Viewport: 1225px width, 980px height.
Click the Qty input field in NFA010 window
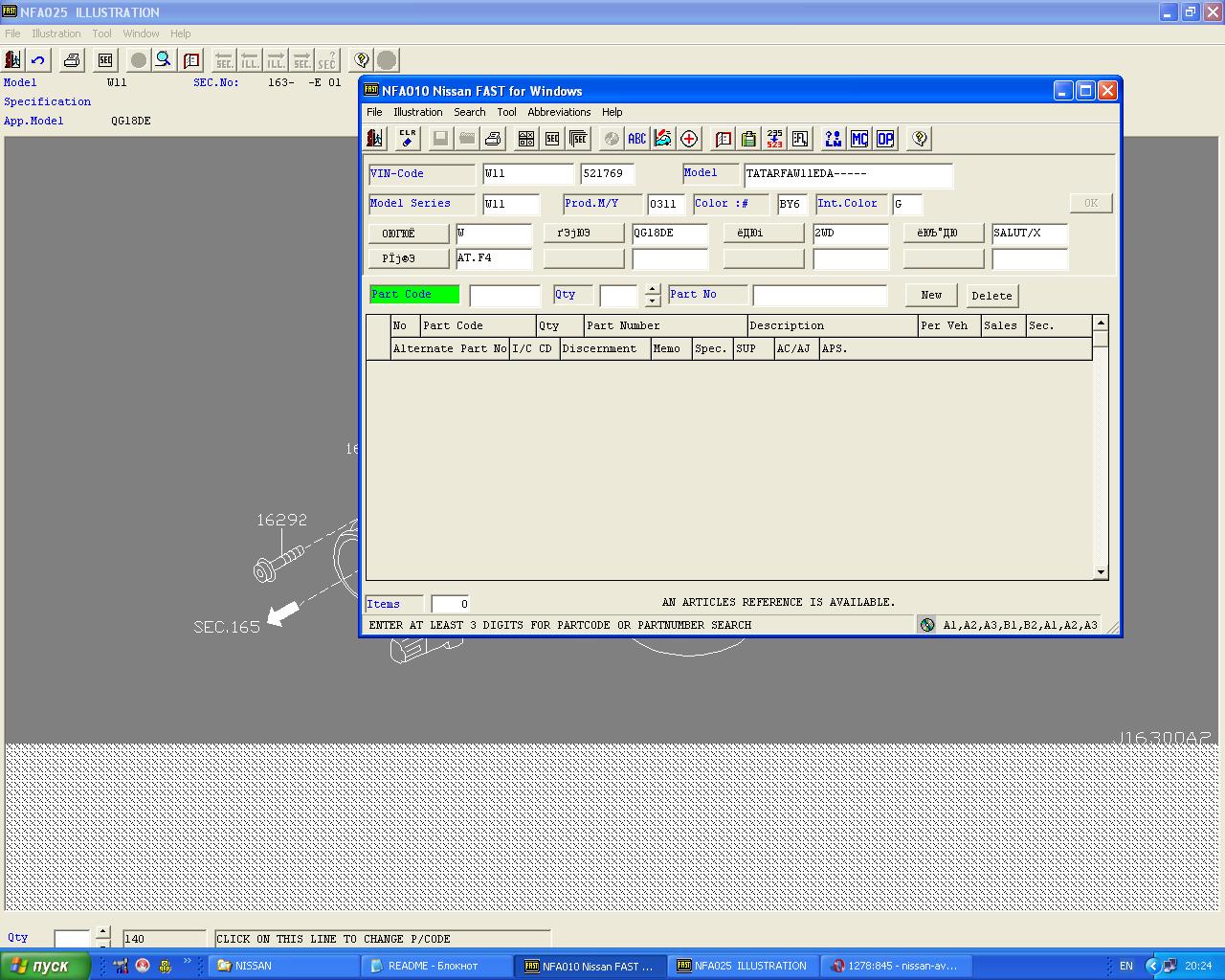618,295
